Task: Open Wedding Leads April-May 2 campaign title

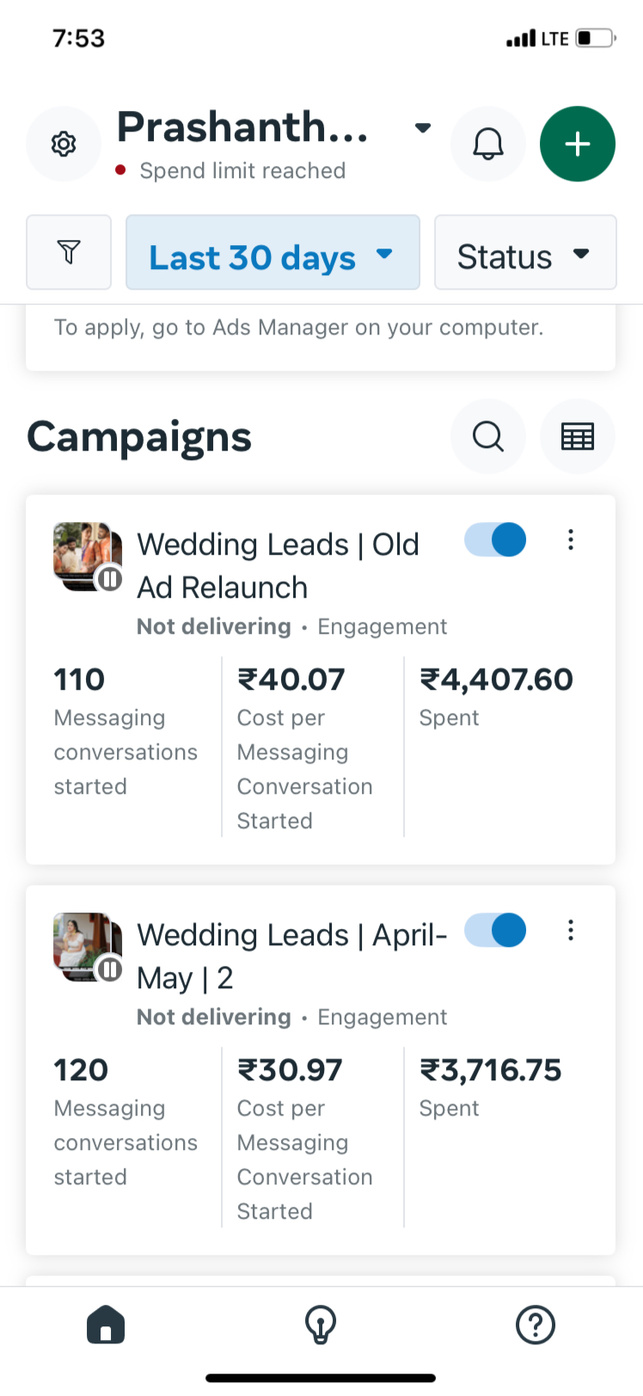Action: click(x=290, y=955)
